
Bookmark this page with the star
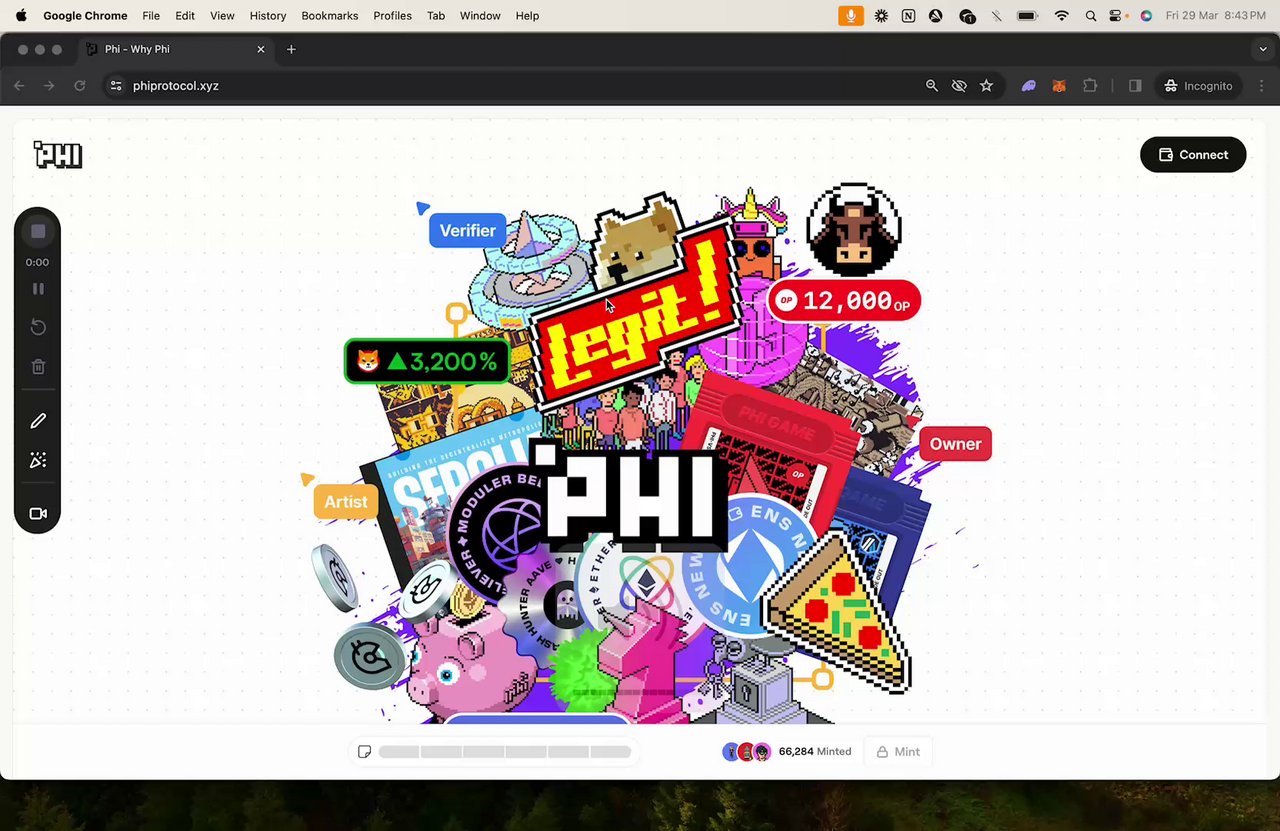pos(986,86)
